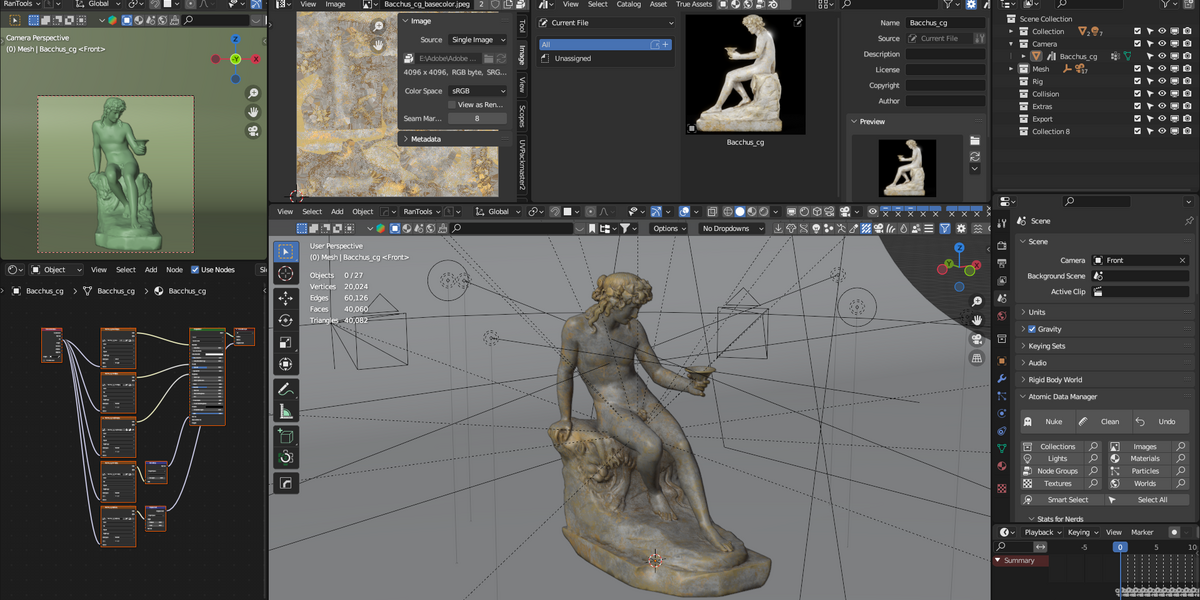Toggle camera view in the main viewport
The width and height of the screenshot is (1200, 600).
pos(977,339)
